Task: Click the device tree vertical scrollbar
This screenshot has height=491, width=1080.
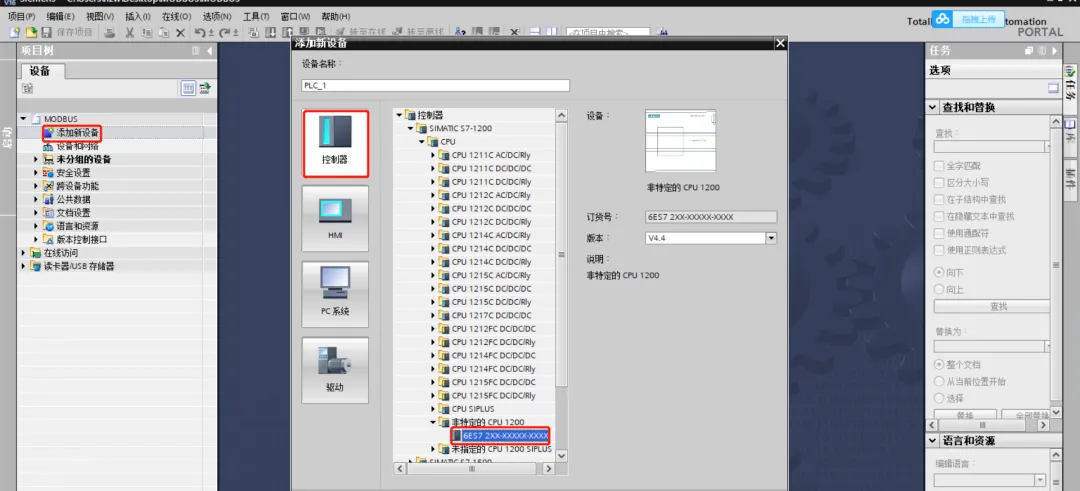Action: click(x=561, y=250)
